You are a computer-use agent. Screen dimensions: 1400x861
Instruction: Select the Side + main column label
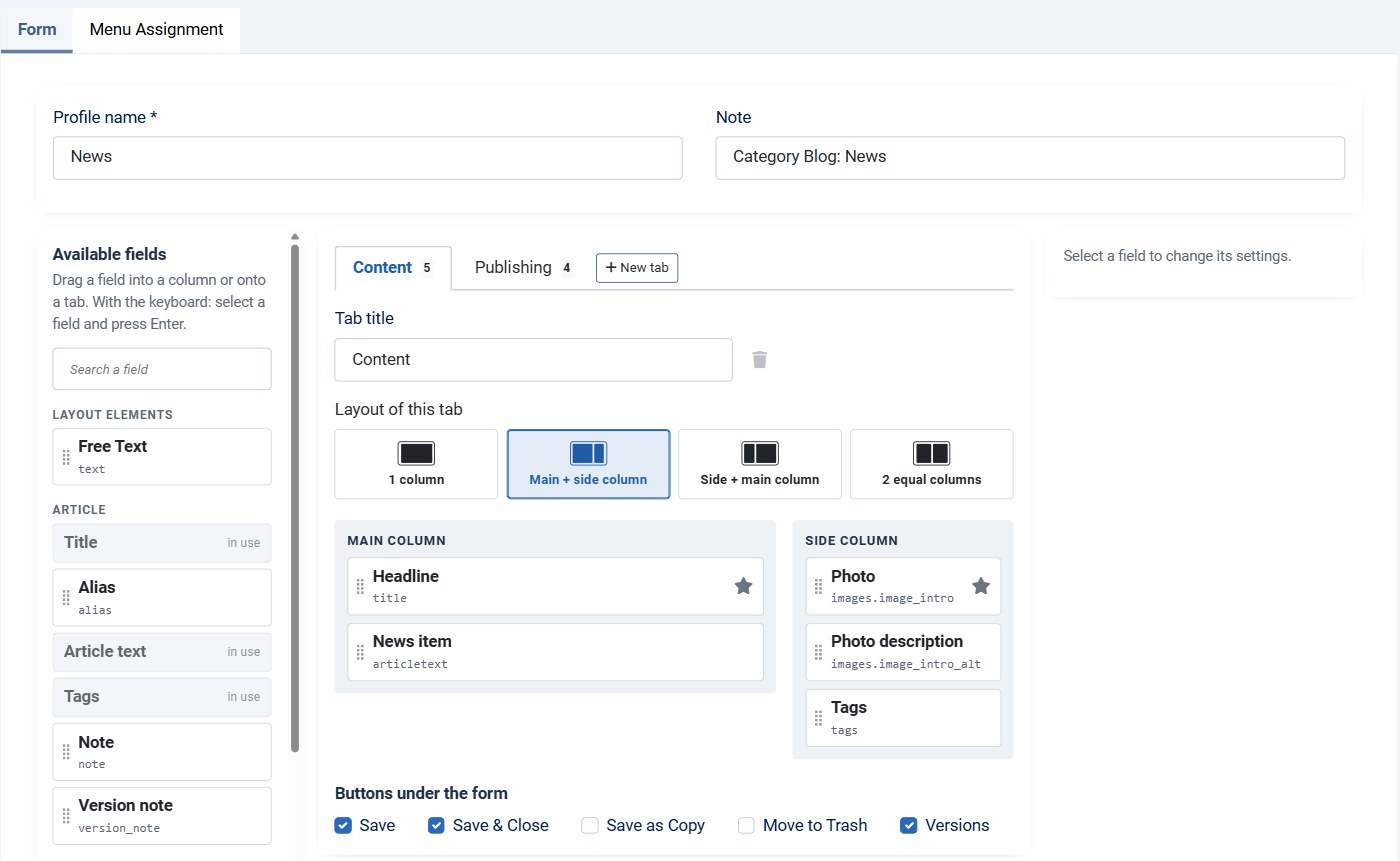tap(760, 480)
